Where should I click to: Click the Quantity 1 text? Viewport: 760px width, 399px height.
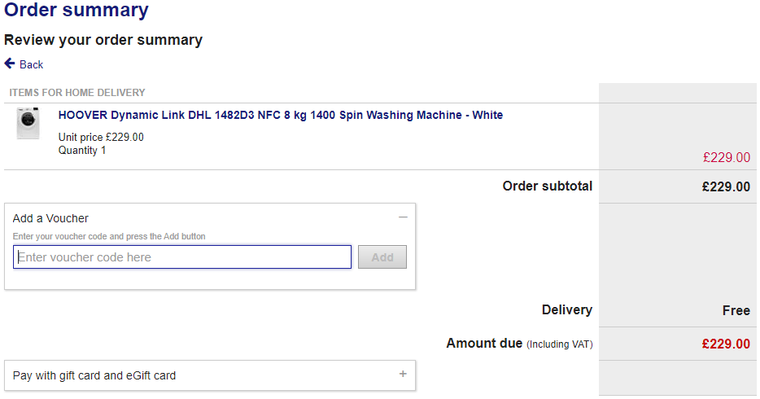pyautogui.click(x=82, y=150)
